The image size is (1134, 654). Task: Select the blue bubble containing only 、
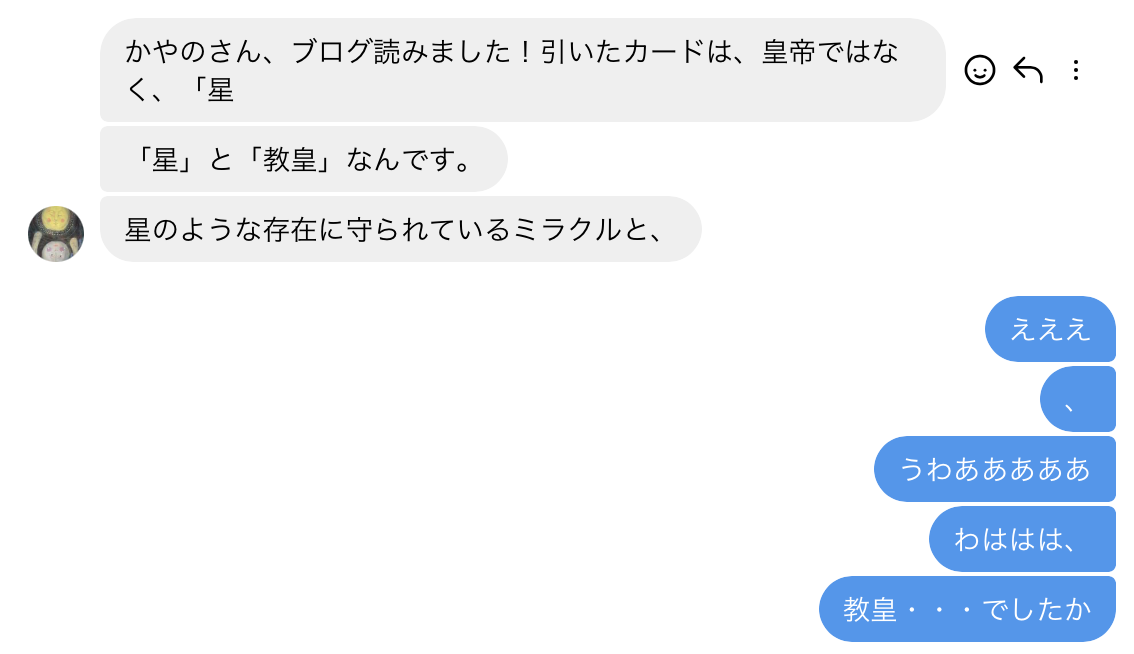[1077, 399]
